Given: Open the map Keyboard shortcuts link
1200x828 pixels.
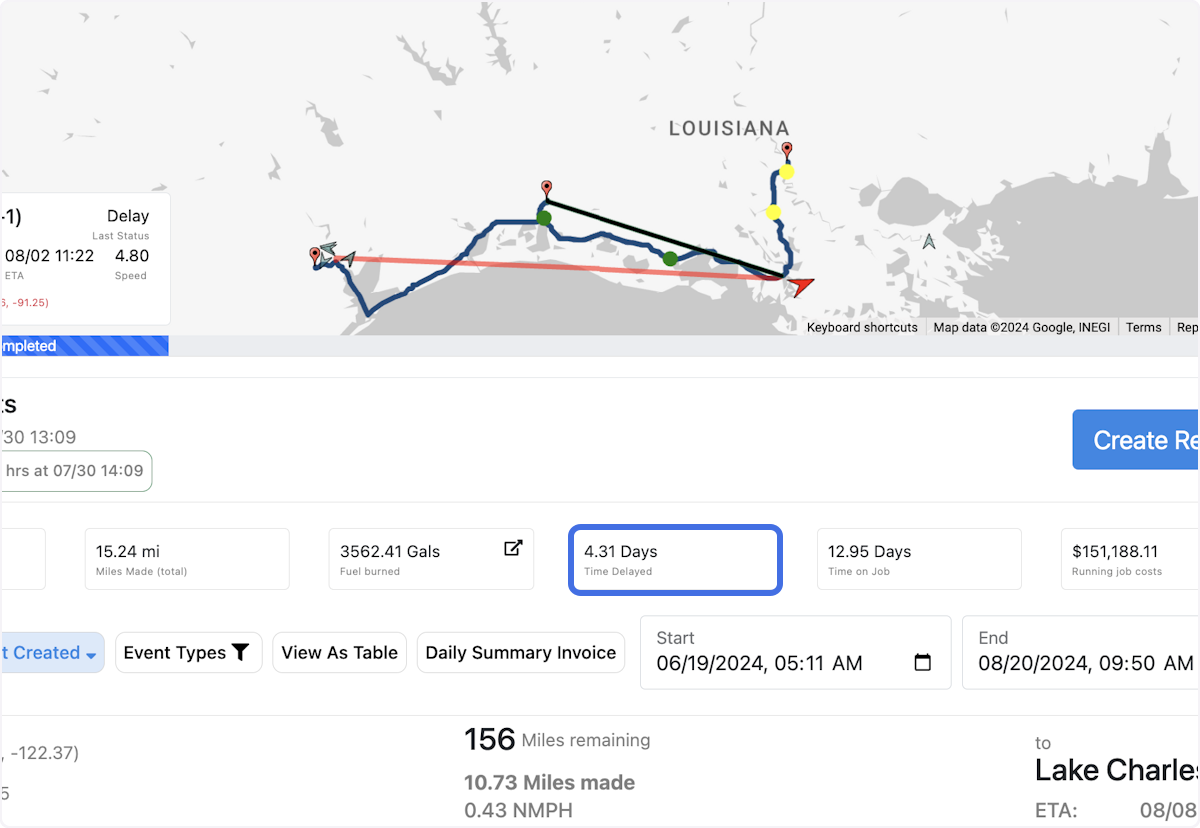Looking at the screenshot, I should (x=862, y=328).
